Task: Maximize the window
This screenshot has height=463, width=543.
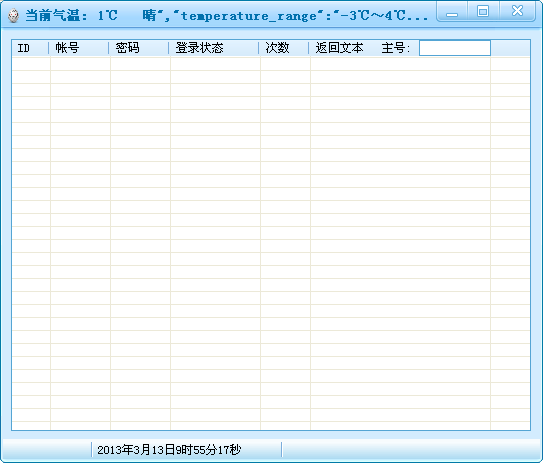Action: [x=483, y=11]
